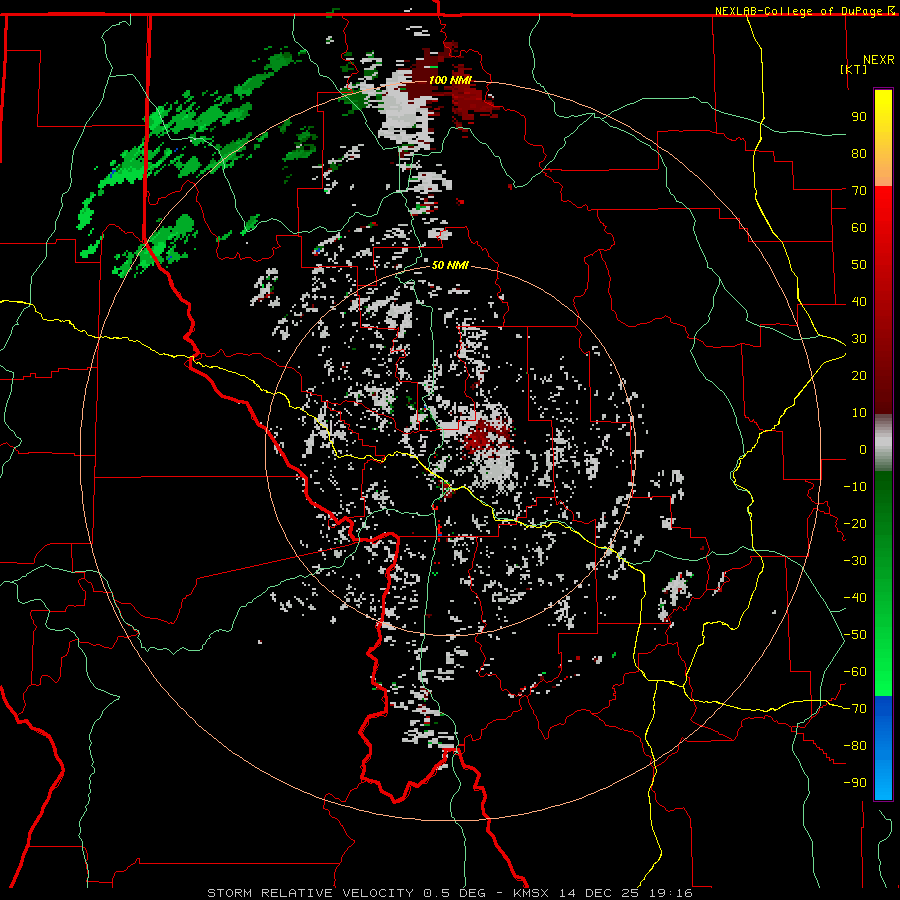Click the -10 value on velocity scale
This screenshot has width=900, height=900.
tap(855, 487)
